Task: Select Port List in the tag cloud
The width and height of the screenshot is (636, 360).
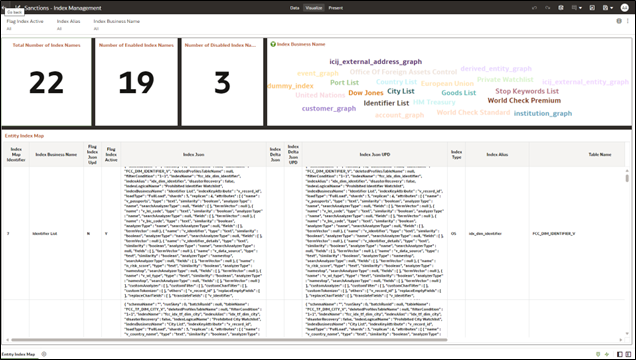Action: 344,82
